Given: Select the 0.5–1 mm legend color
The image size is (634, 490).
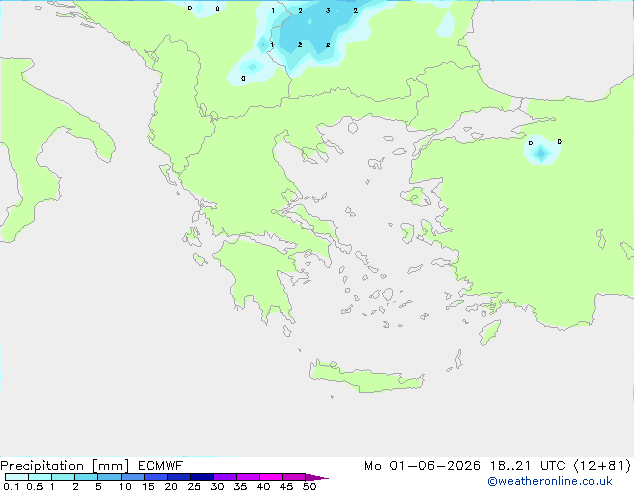Looking at the screenshot, I should (40, 477).
